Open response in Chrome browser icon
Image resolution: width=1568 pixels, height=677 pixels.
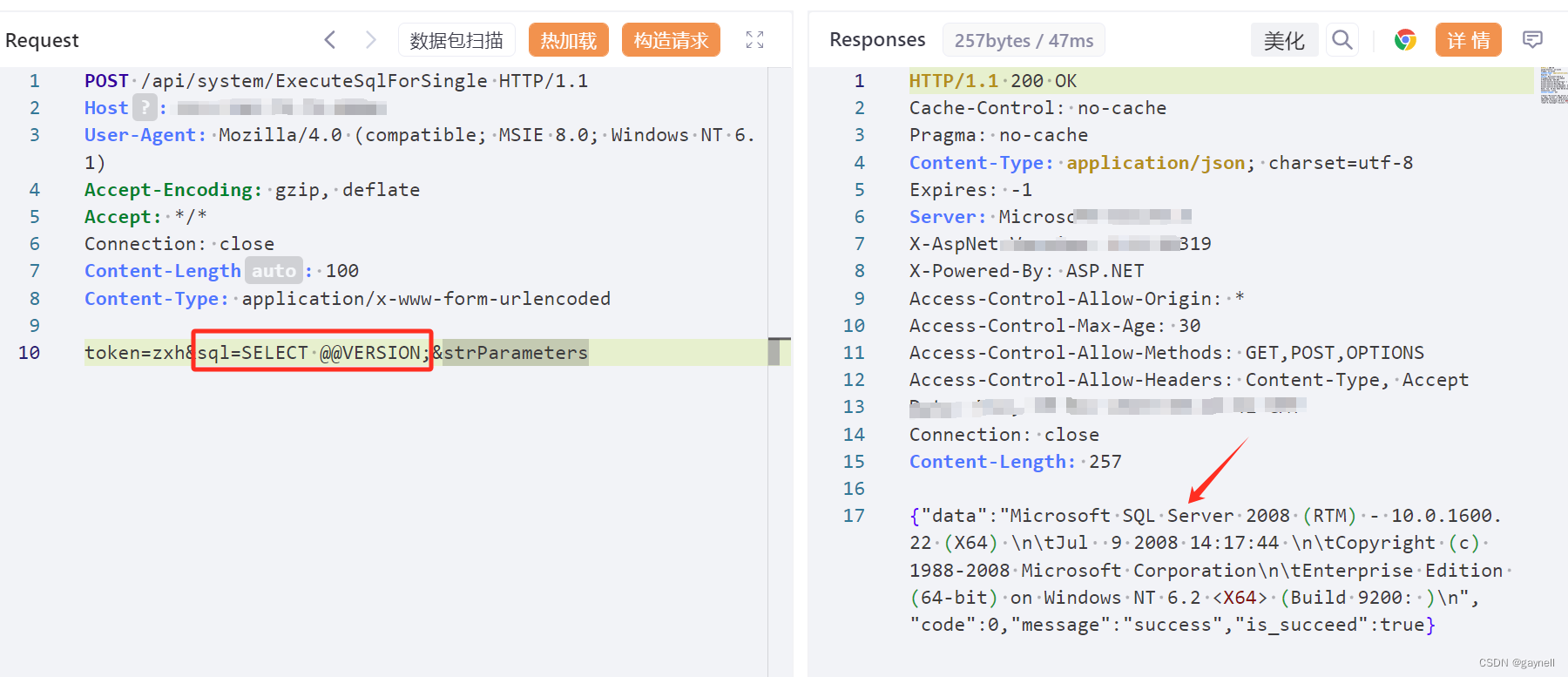click(1405, 39)
